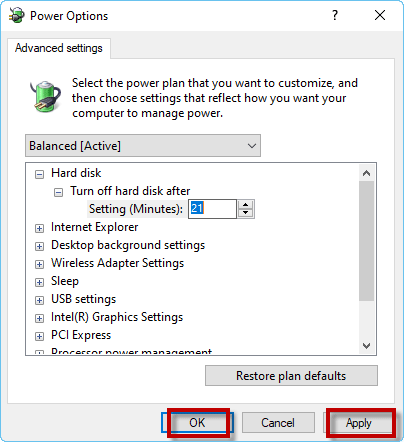Open the Balanced [Active] power plan dropdown
Image resolution: width=404 pixels, height=442 pixels.
(x=143, y=146)
